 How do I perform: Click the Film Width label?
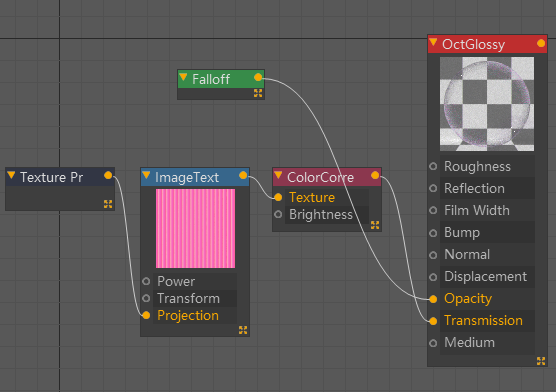point(477,210)
